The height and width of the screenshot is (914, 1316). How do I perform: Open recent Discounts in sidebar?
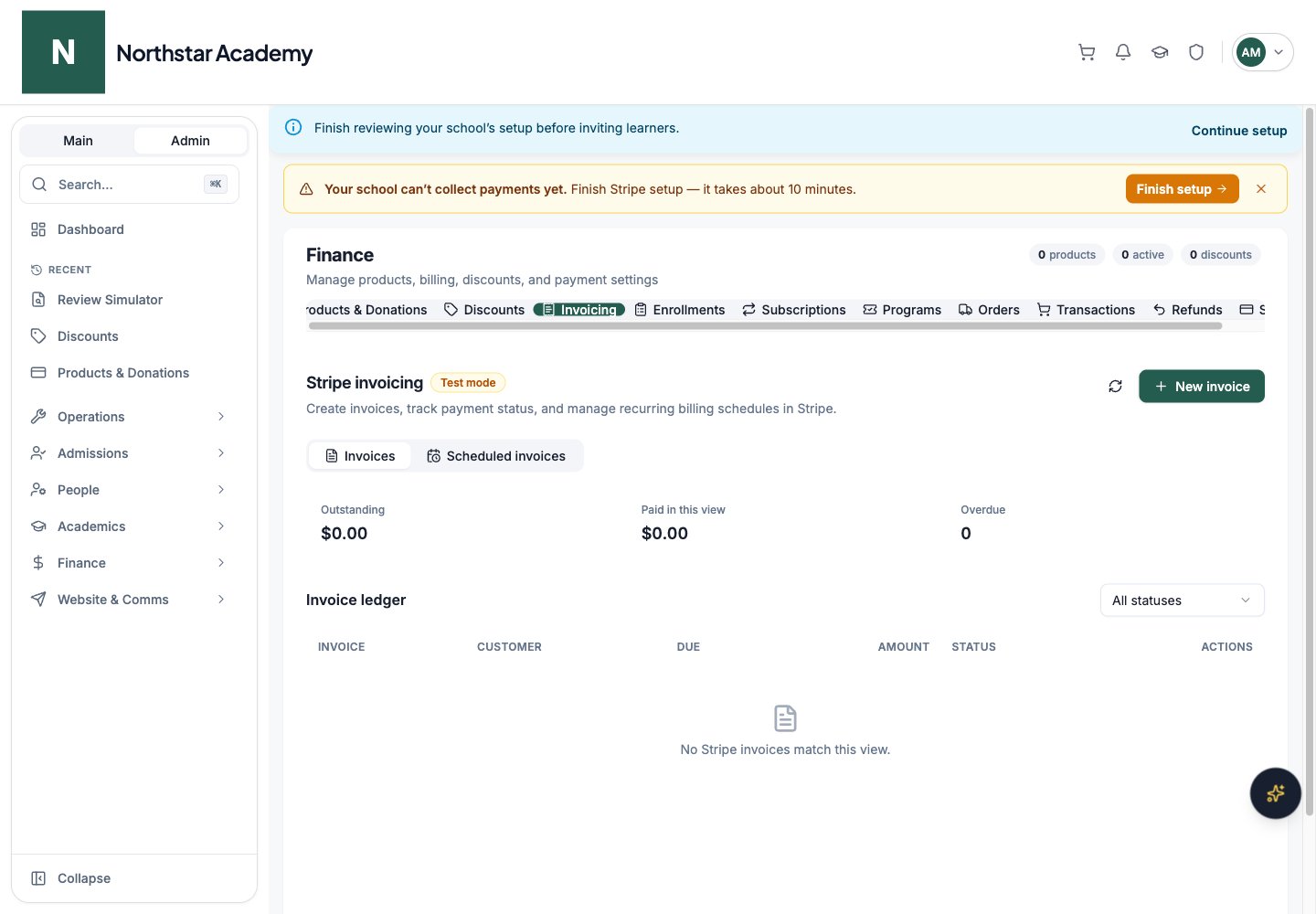pyautogui.click(x=129, y=336)
